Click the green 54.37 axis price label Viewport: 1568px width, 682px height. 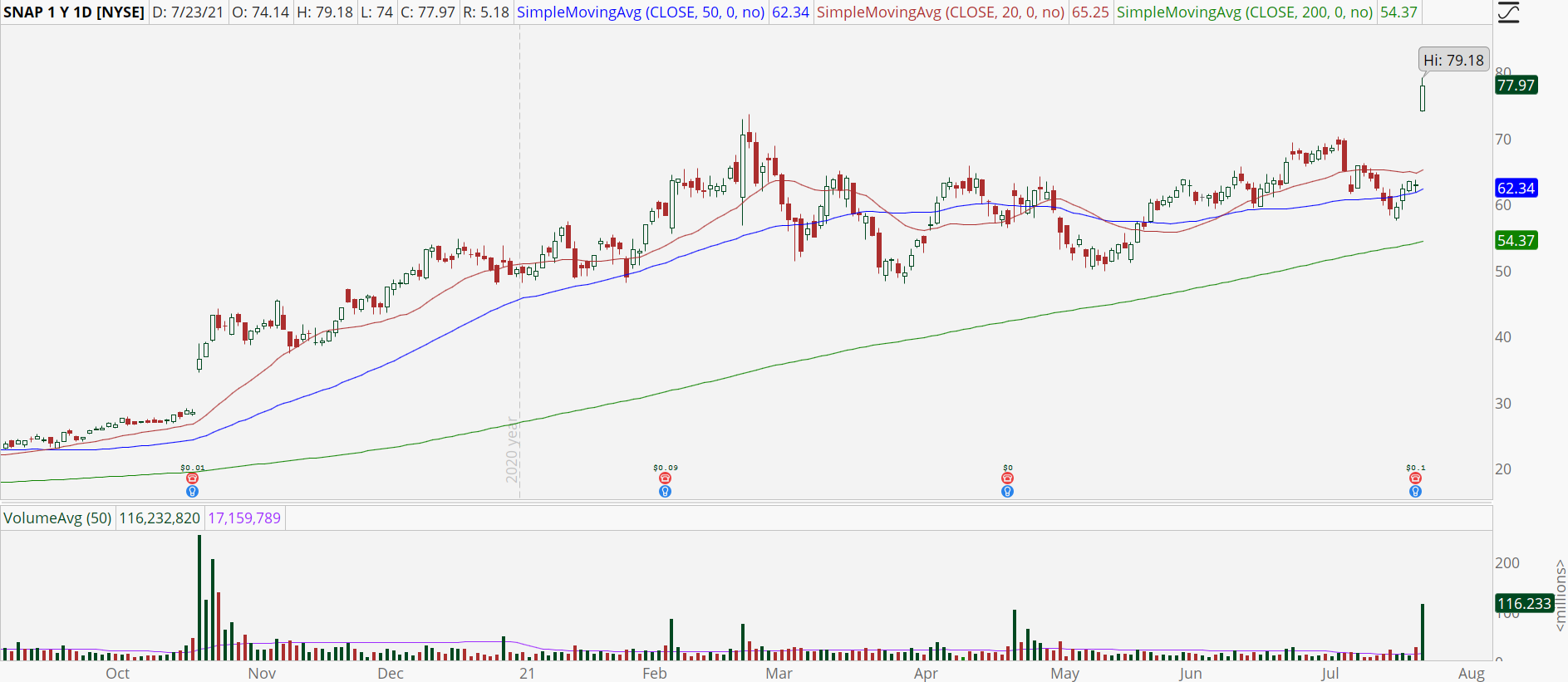click(x=1516, y=240)
